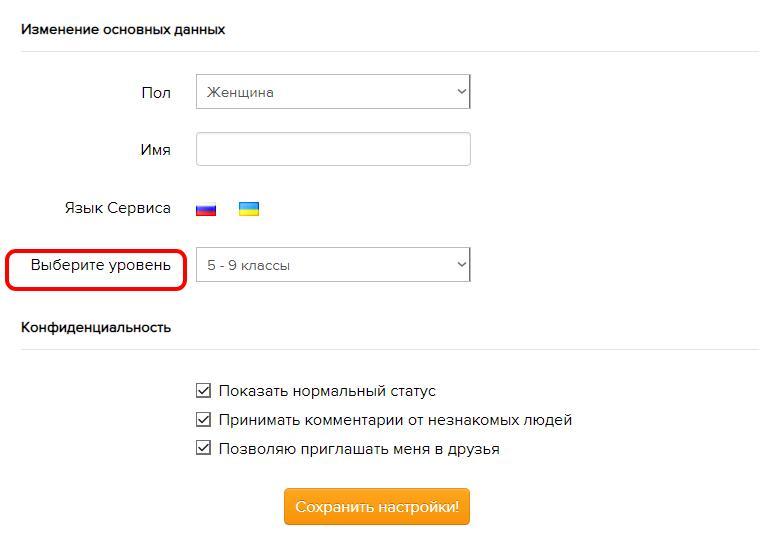
Task: Click the chevron arrow on the Пол dropdown
Action: (x=461, y=92)
